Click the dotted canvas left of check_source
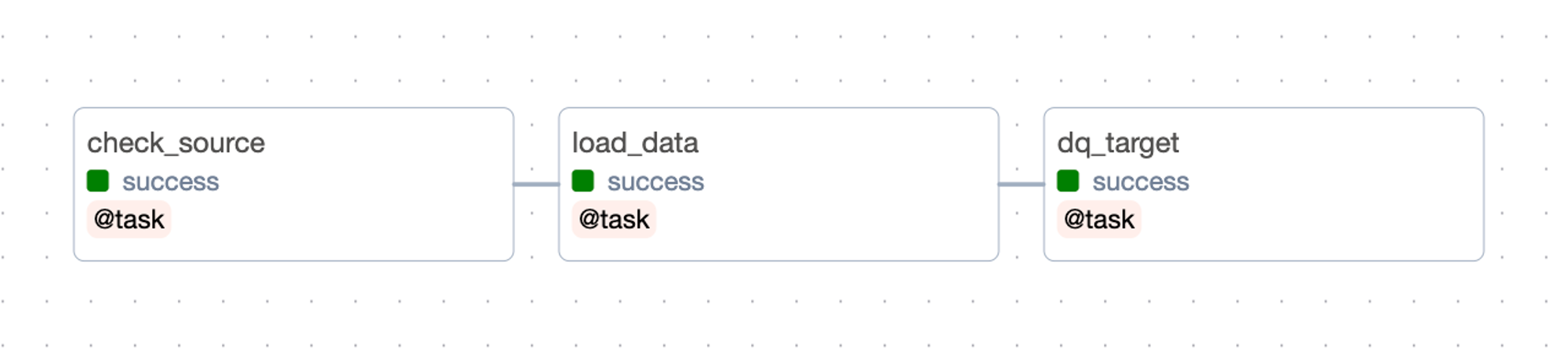The width and height of the screenshot is (1568, 353). (x=35, y=184)
